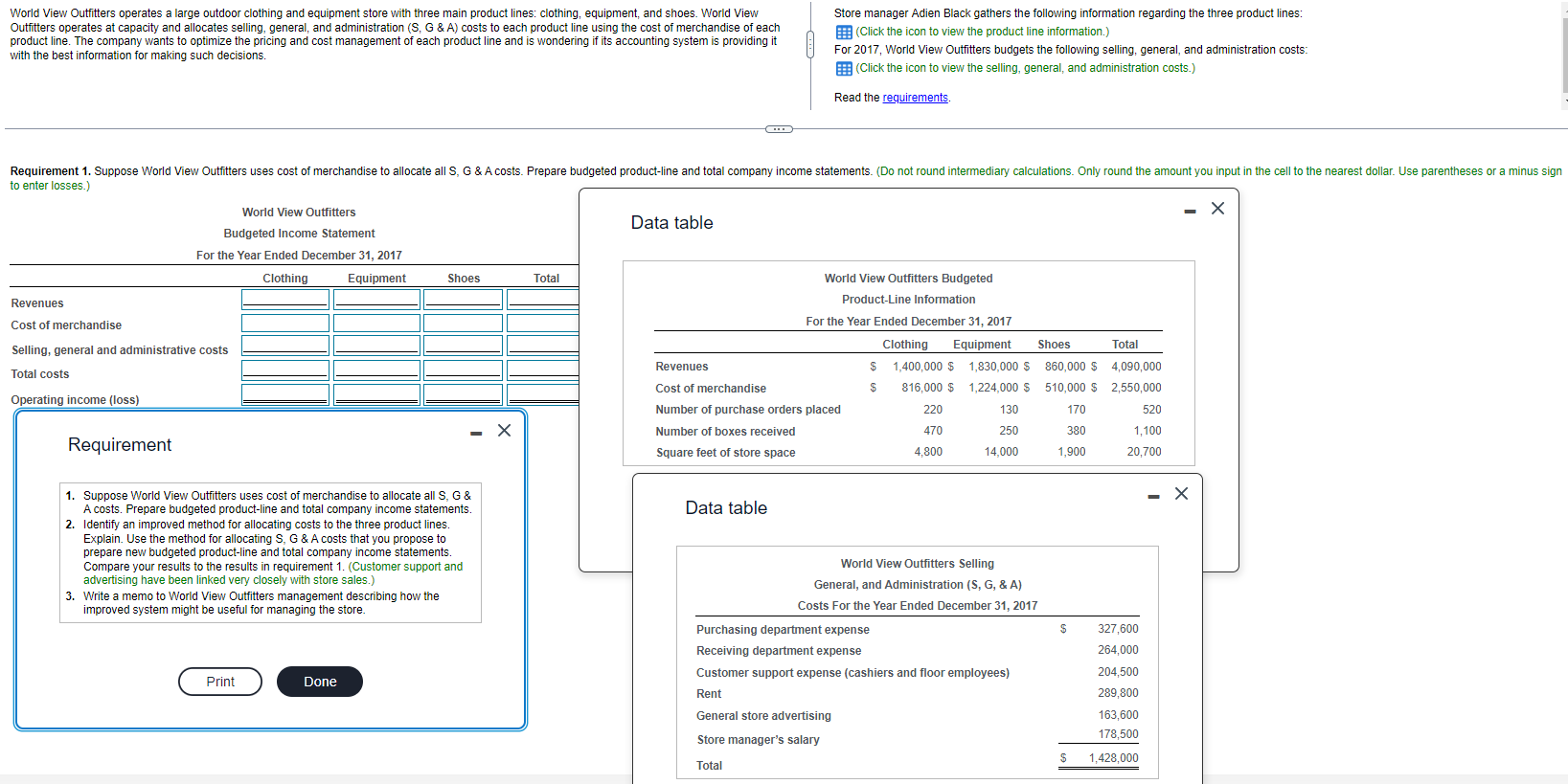This screenshot has height=784, width=1568.
Task: Select the Equipment Selling, general and administrative input cell
Action: tap(376, 346)
